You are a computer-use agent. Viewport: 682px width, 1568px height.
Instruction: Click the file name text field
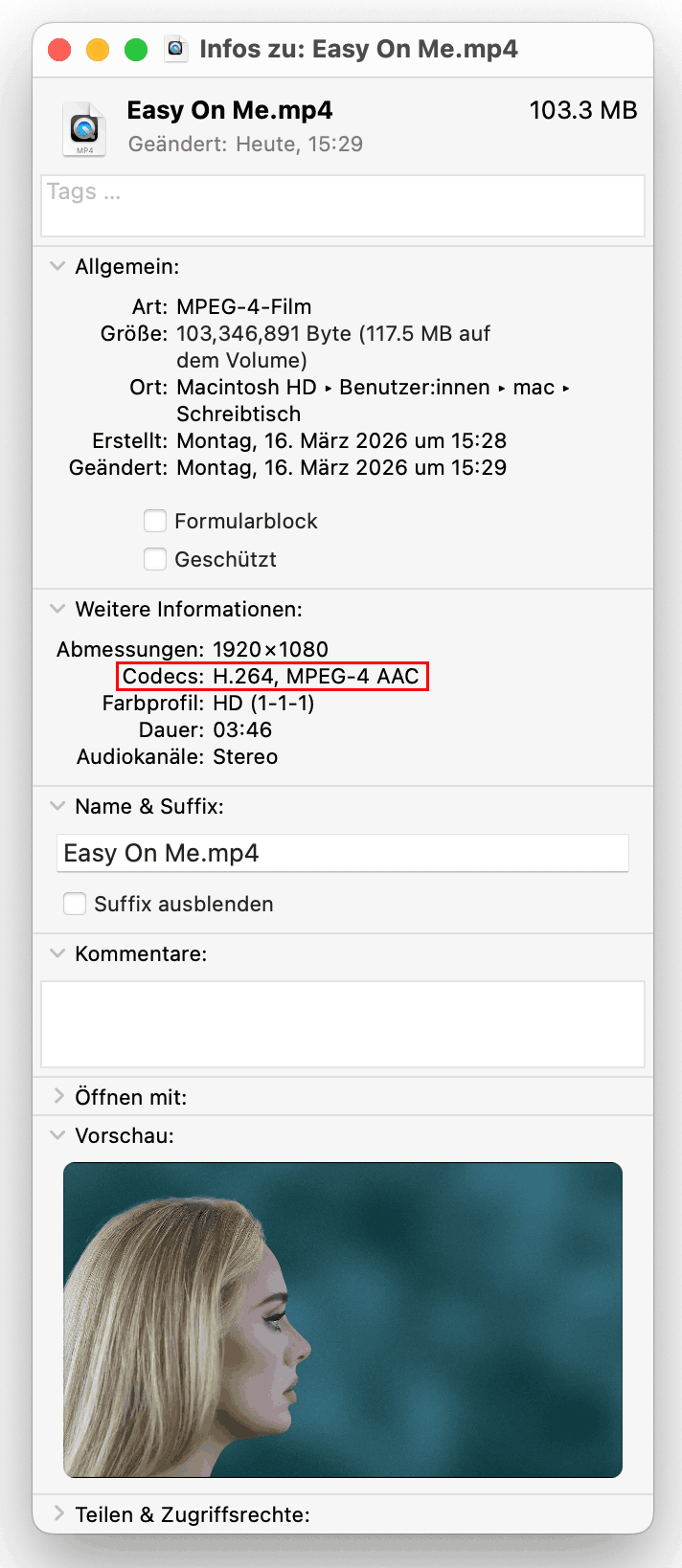(x=342, y=853)
